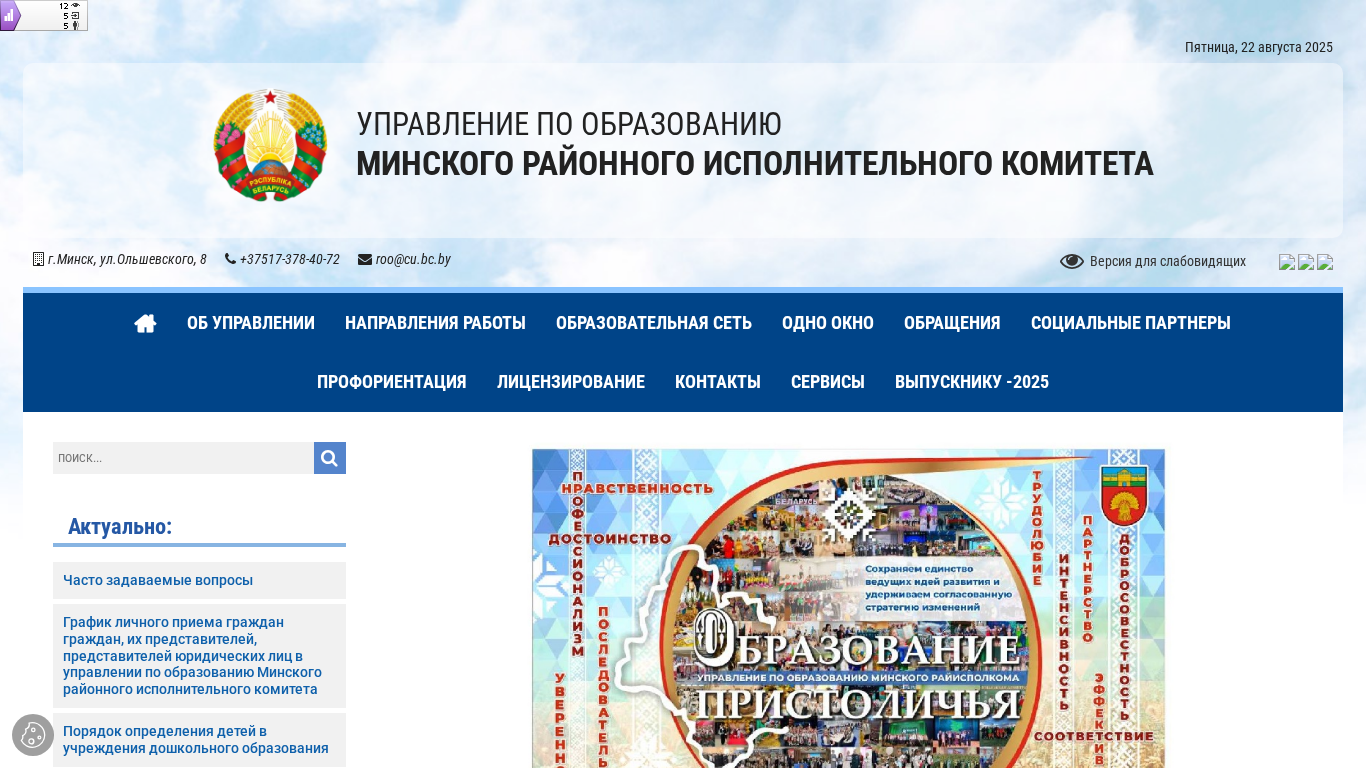
Task: Open the СЕРВИСЫ menu item
Action: [828, 382]
